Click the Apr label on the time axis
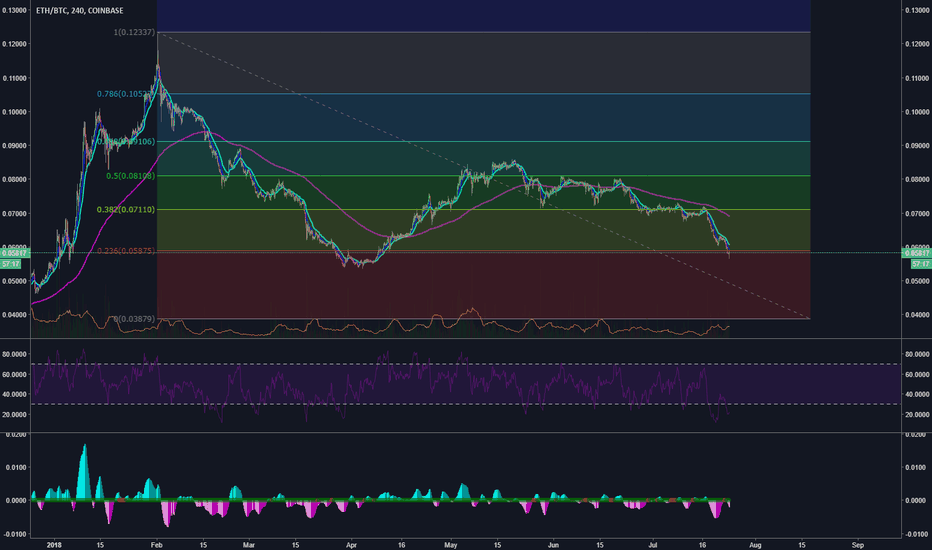 tap(351, 545)
